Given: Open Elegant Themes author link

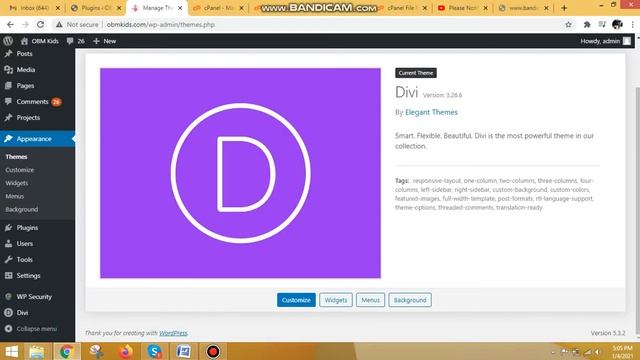Looking at the screenshot, I should [431, 112].
